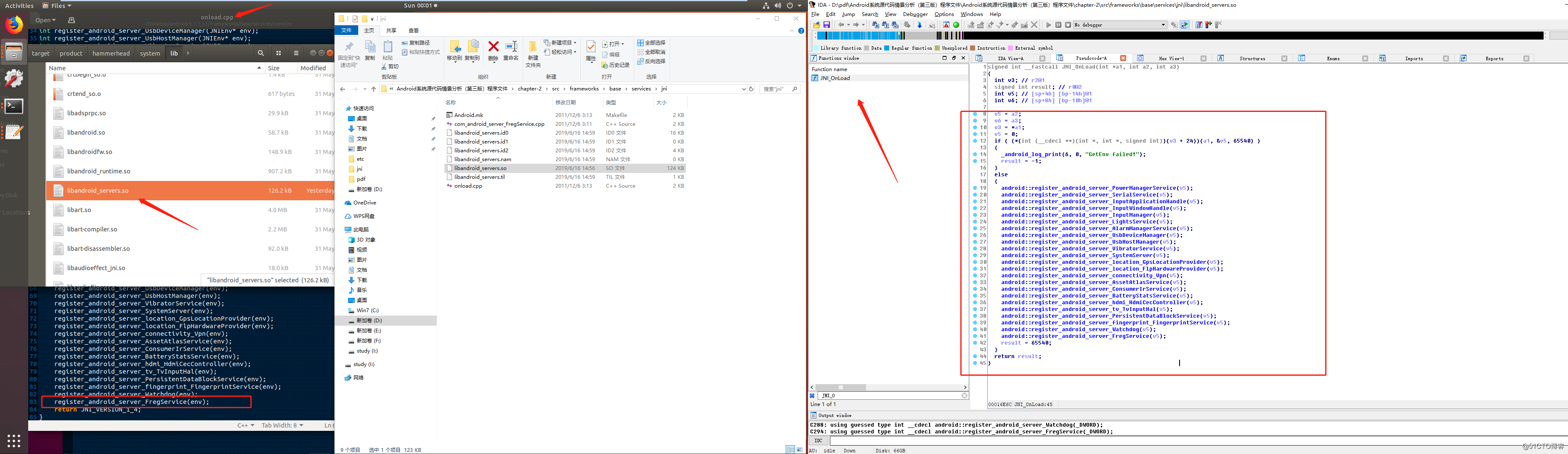This screenshot has height=454, width=1568.
Task: Click the X delete icon in IDA toolbar
Action: tap(1034, 25)
